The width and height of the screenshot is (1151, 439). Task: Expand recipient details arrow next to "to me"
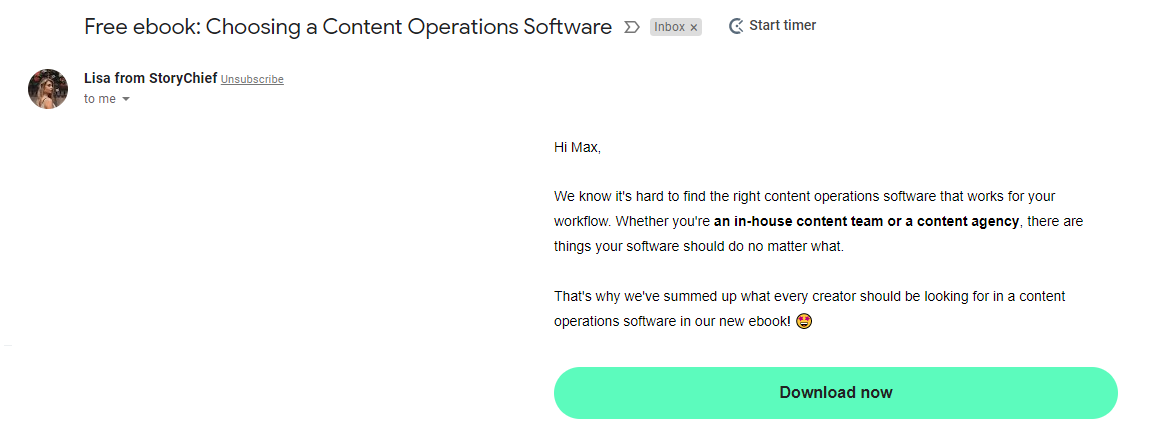[x=126, y=99]
